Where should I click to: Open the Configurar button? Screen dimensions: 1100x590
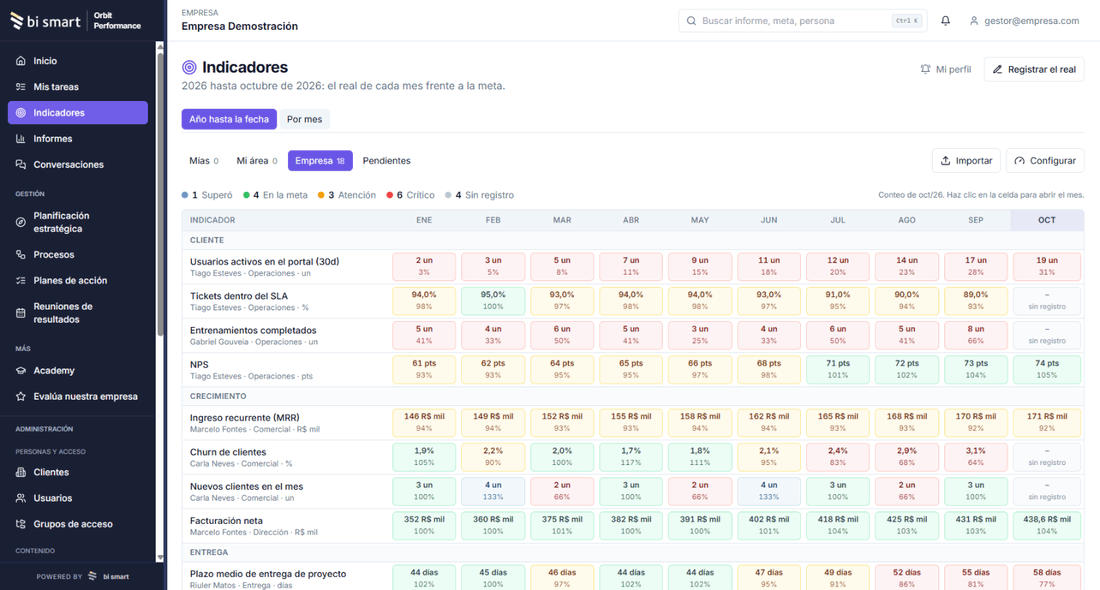[1045, 161]
